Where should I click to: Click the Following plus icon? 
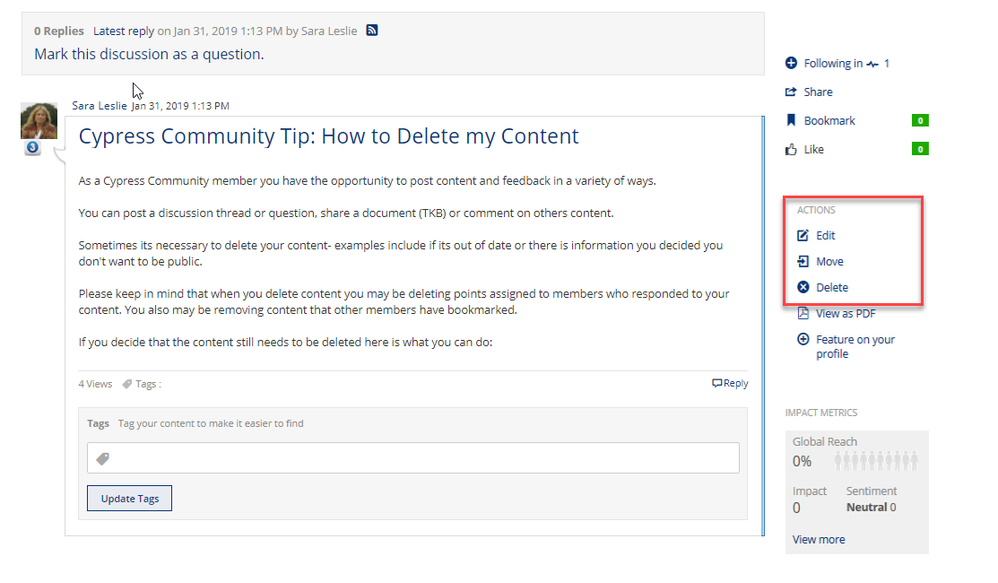791,63
